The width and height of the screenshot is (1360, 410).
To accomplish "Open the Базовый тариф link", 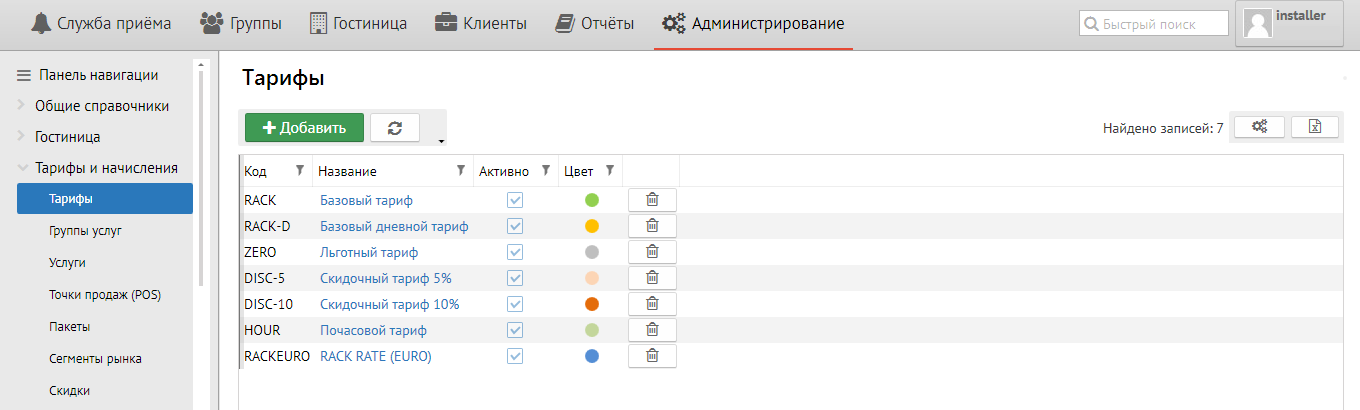I will coord(366,200).
